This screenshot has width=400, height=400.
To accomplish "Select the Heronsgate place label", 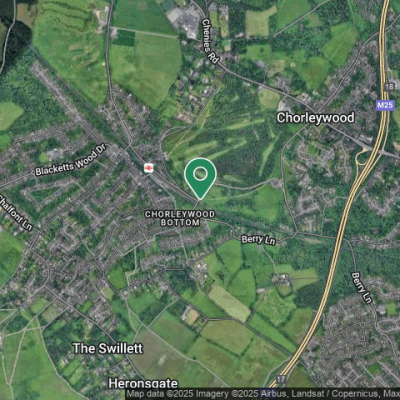I will 143,384.
